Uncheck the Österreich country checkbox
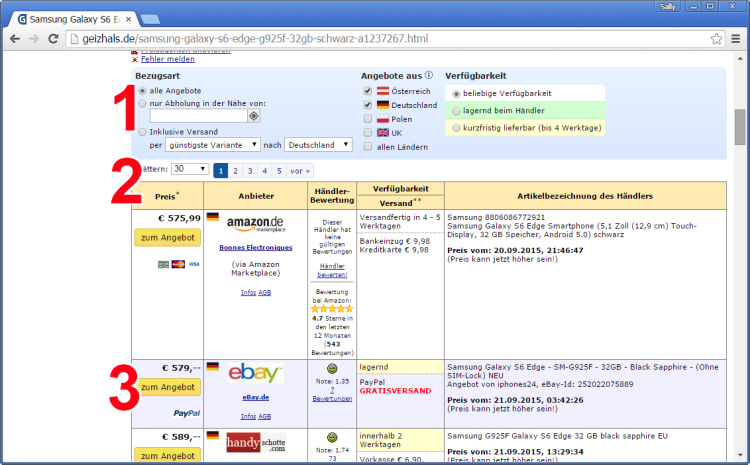Viewport: 750px width, 465px height. (368, 91)
